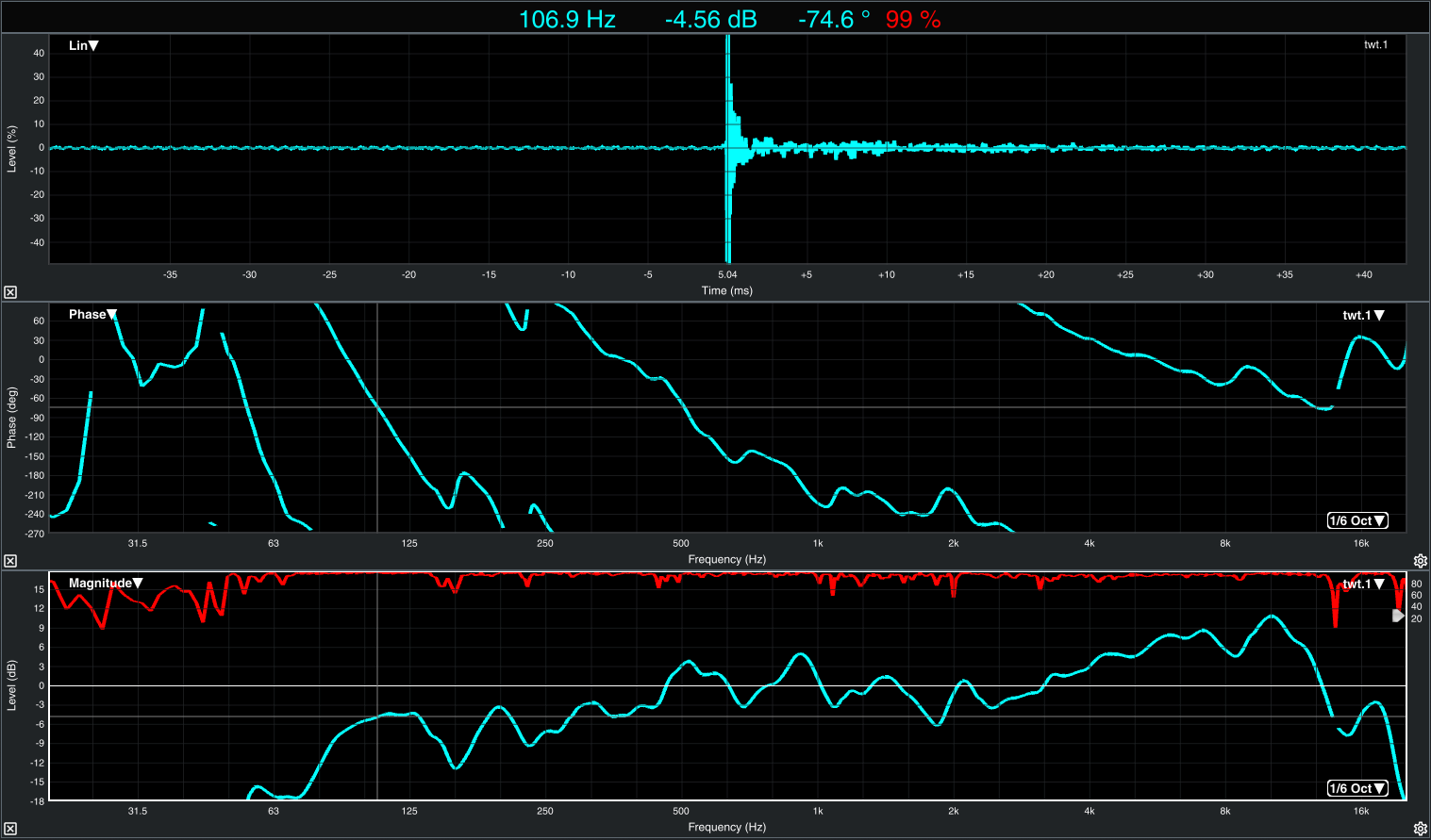
Task: Click the 5.04 ms peak time marker
Action: (727, 274)
